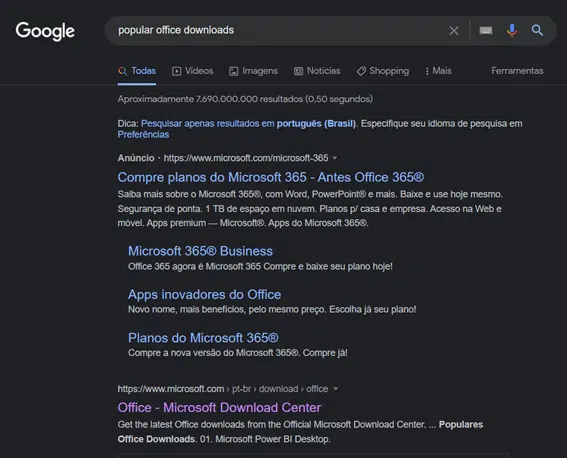This screenshot has width=567, height=458.
Task: Click the Notícias tab newspaper icon
Action: pyautogui.click(x=298, y=71)
